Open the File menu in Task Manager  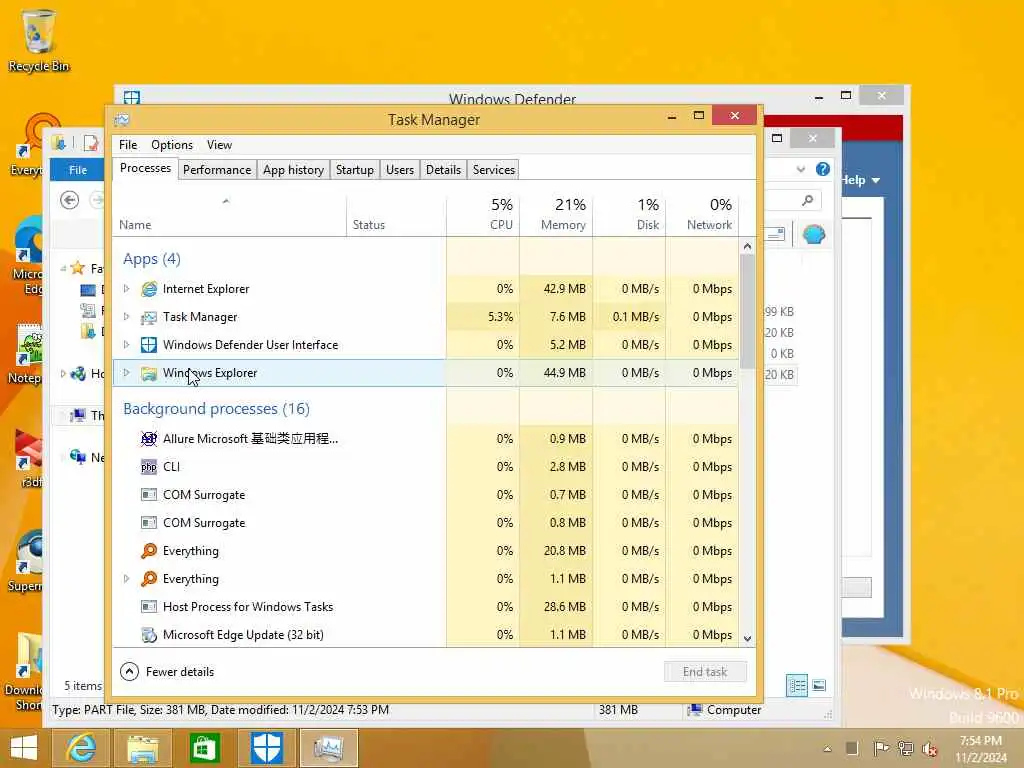point(128,145)
